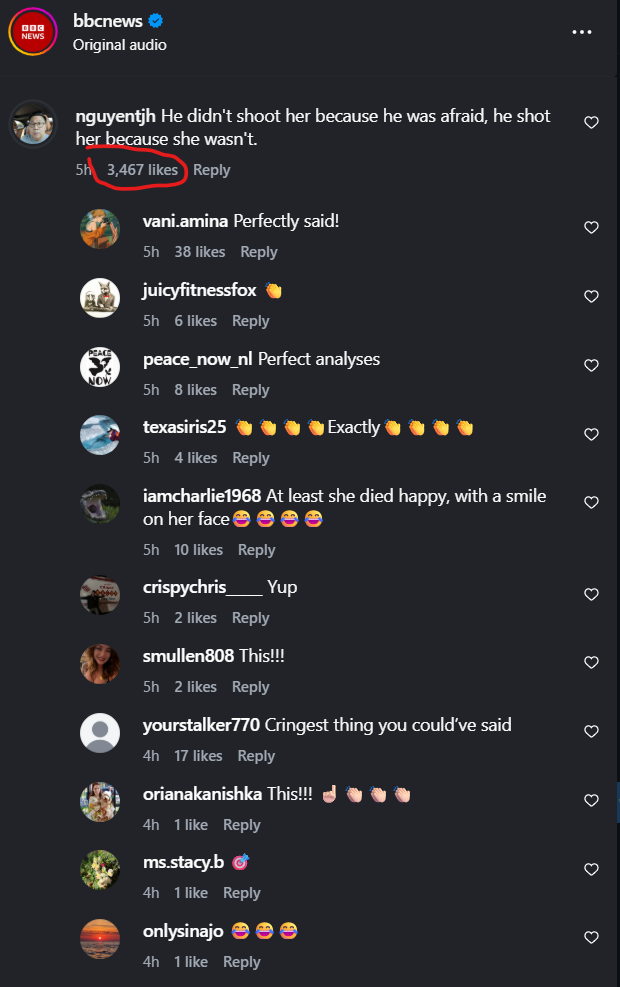Like vani.amina's comment heart icon

coord(591,228)
